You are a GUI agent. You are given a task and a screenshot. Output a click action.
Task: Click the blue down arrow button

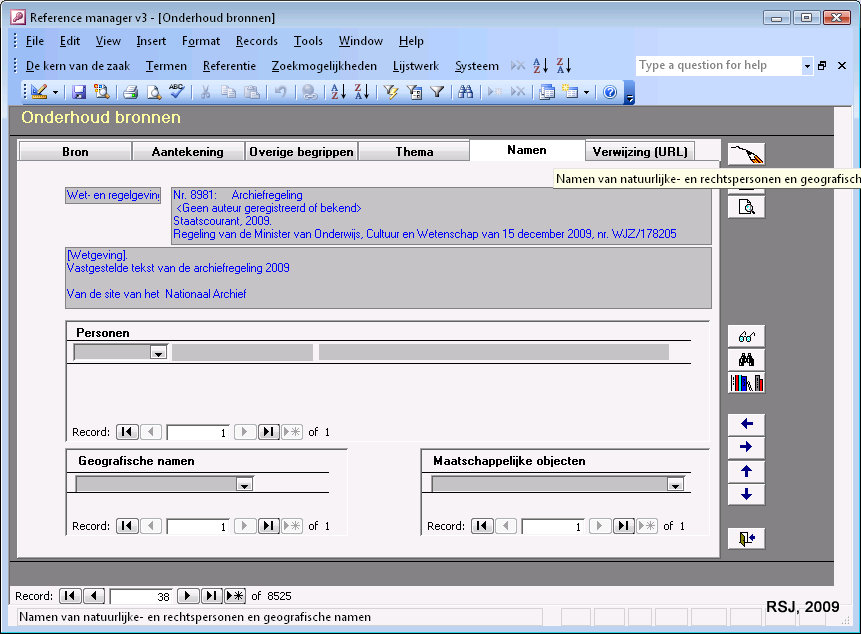pyautogui.click(x=746, y=495)
